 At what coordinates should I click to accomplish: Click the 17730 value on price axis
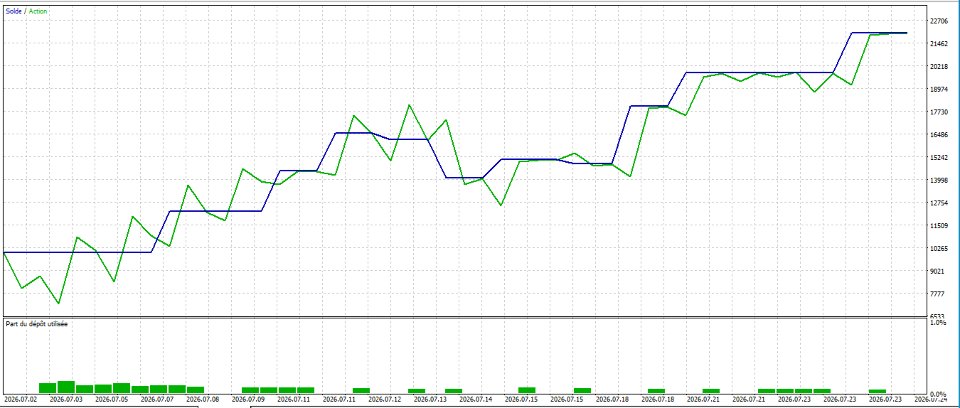(939, 112)
